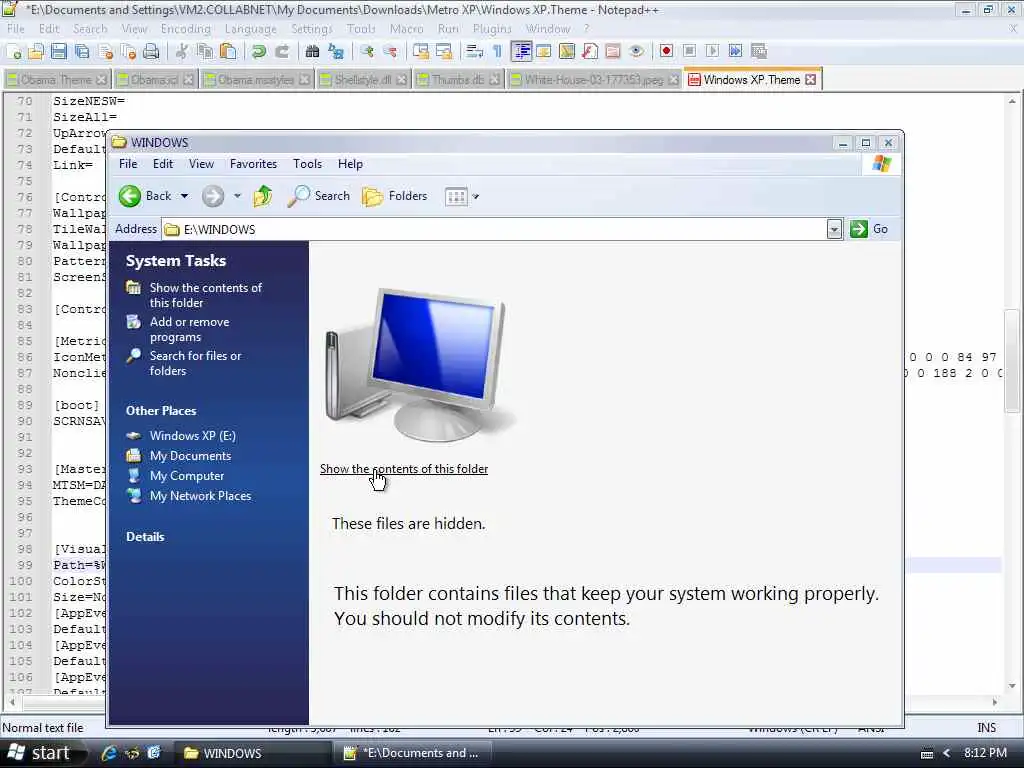Click 'Search for files or folders' task
This screenshot has height=768, width=1024.
coord(195,363)
